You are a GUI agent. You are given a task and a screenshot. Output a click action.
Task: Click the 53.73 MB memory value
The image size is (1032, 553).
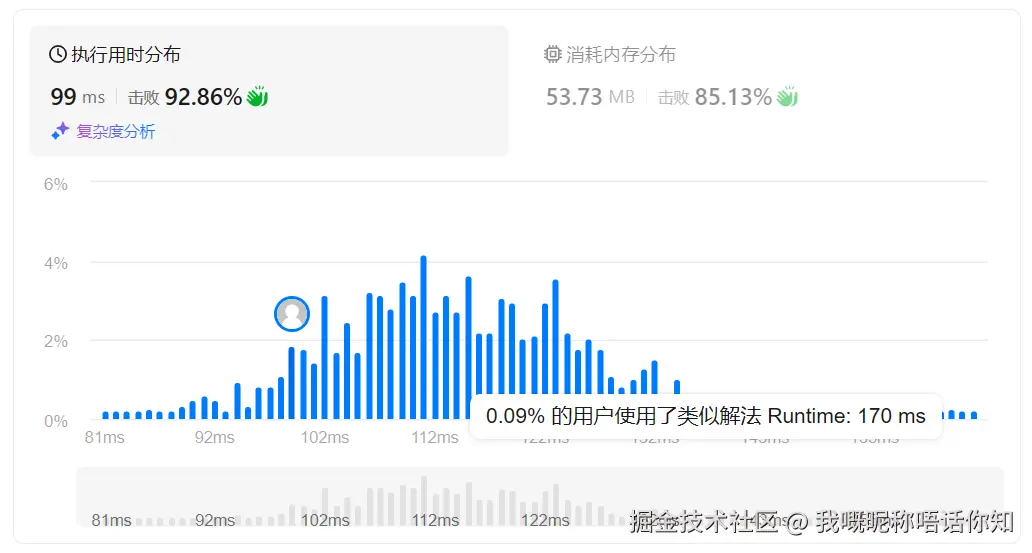point(590,97)
